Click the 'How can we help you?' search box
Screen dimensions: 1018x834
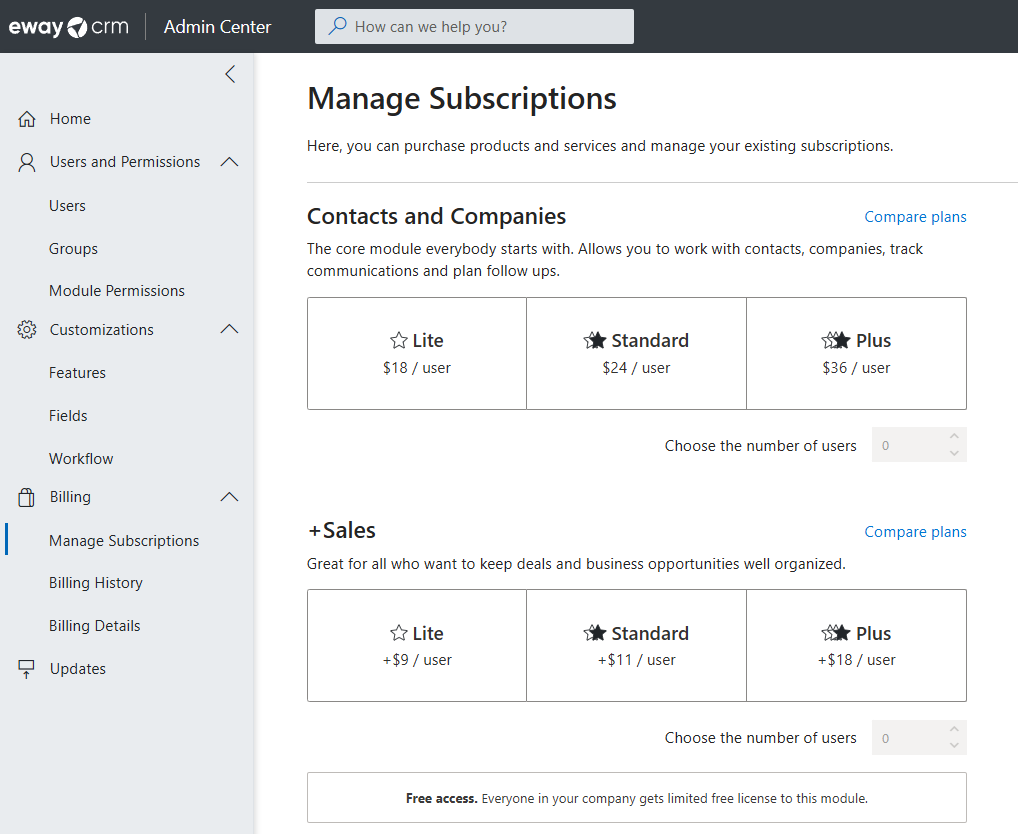(474, 27)
